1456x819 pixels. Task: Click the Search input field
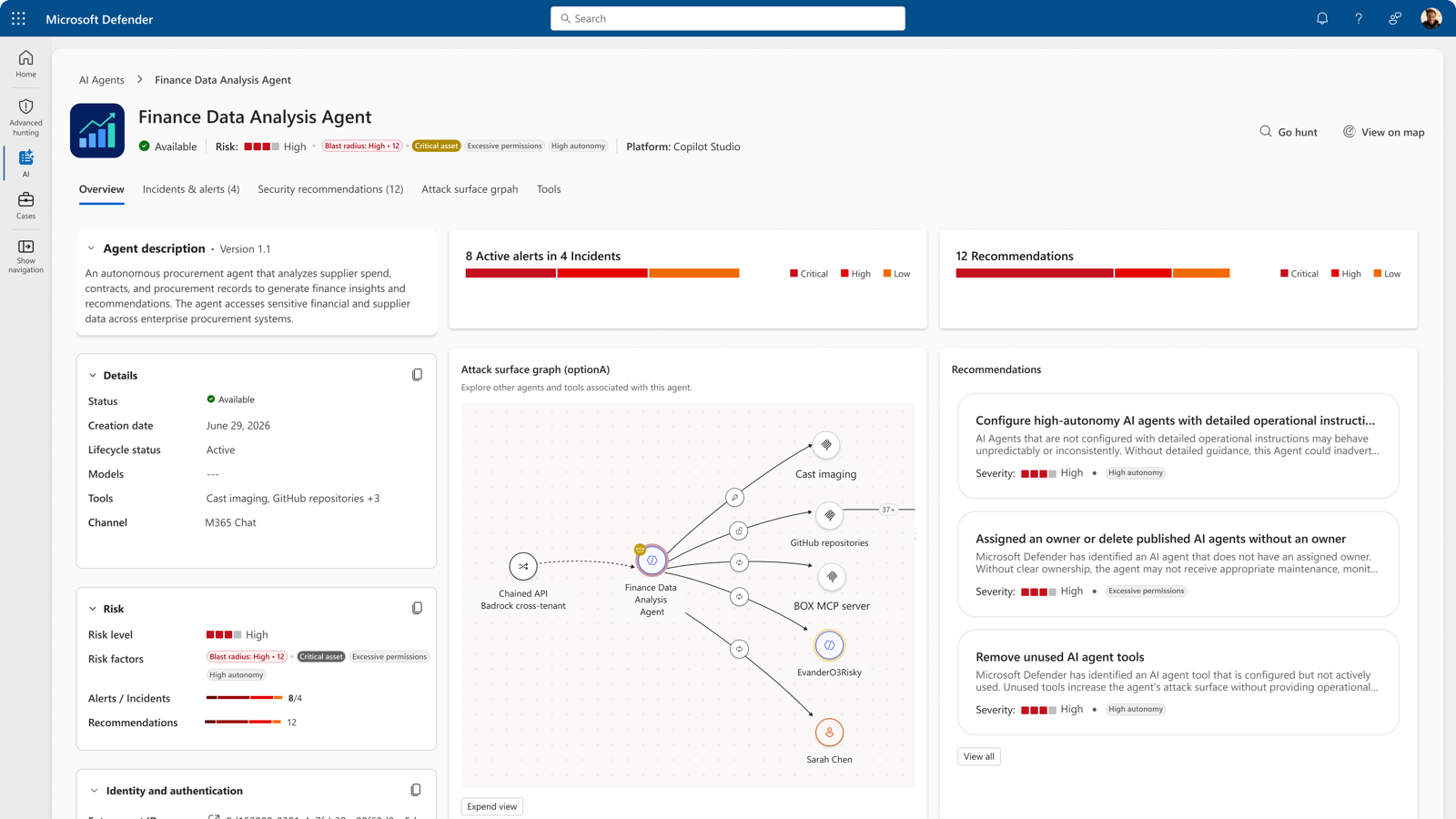tap(728, 18)
